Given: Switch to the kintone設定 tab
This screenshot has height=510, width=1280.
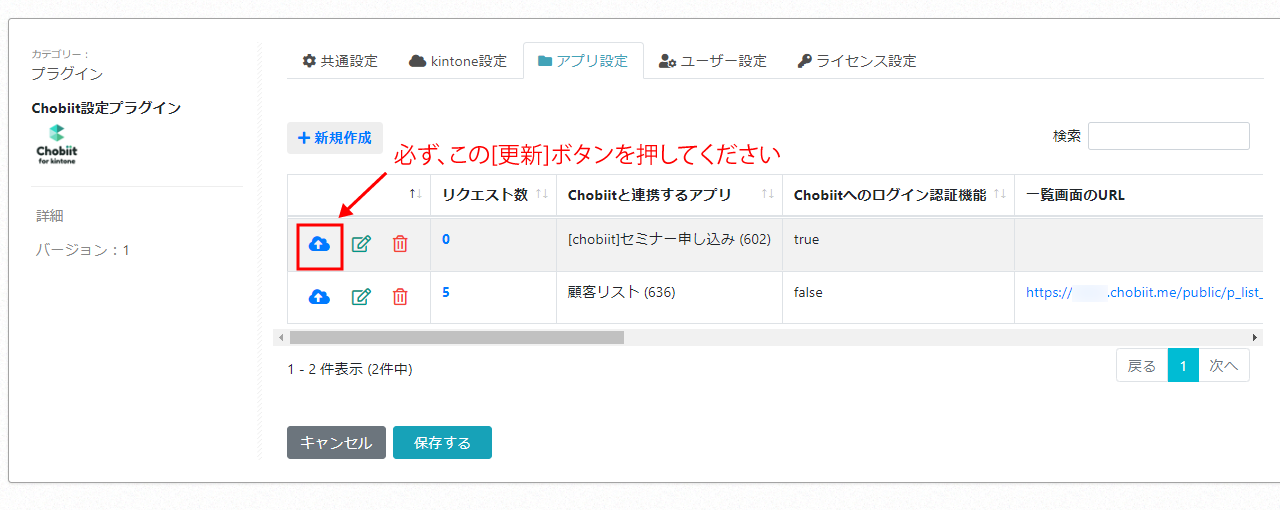Looking at the screenshot, I should click(x=458, y=61).
